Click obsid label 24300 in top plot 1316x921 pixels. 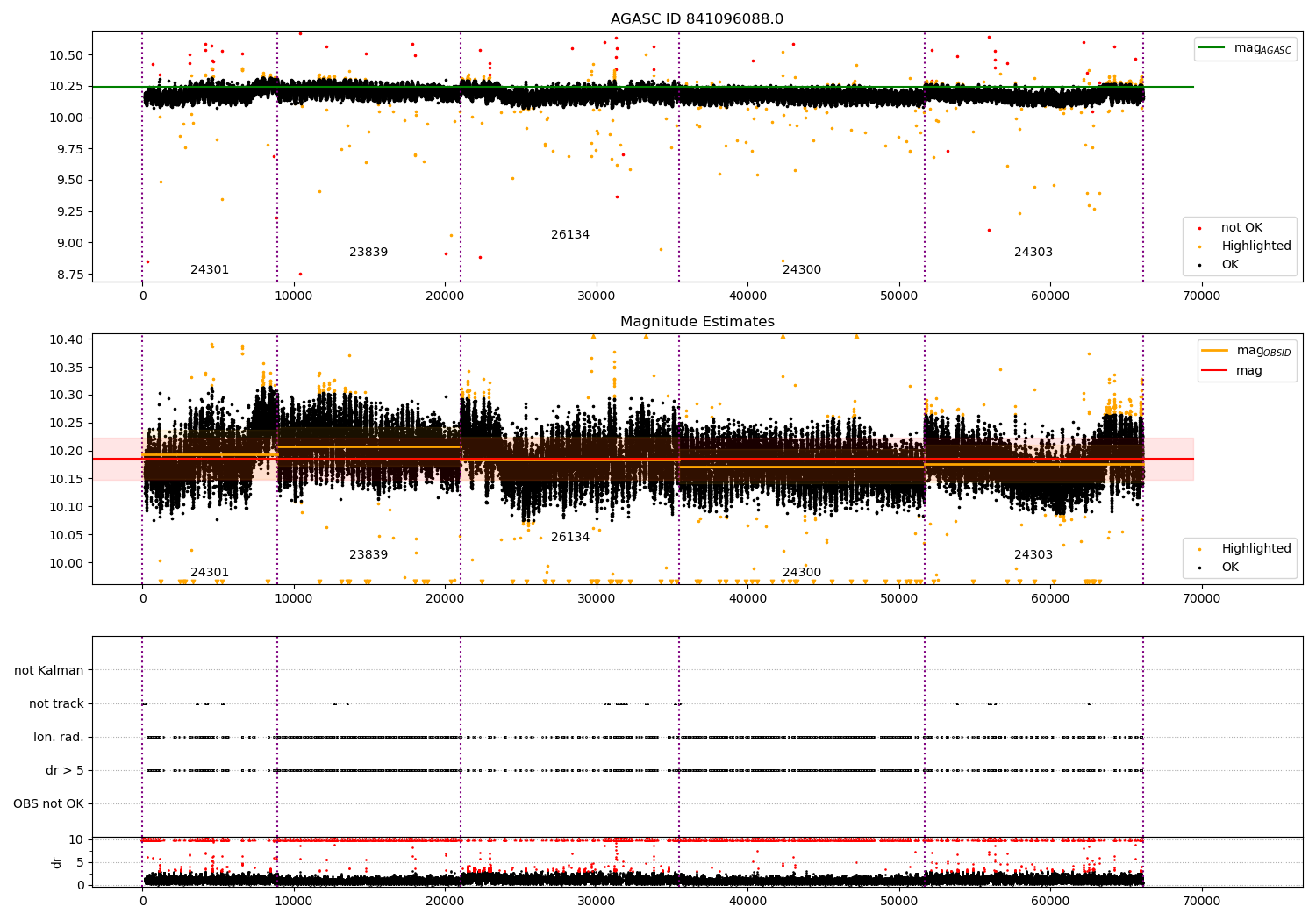tap(802, 270)
